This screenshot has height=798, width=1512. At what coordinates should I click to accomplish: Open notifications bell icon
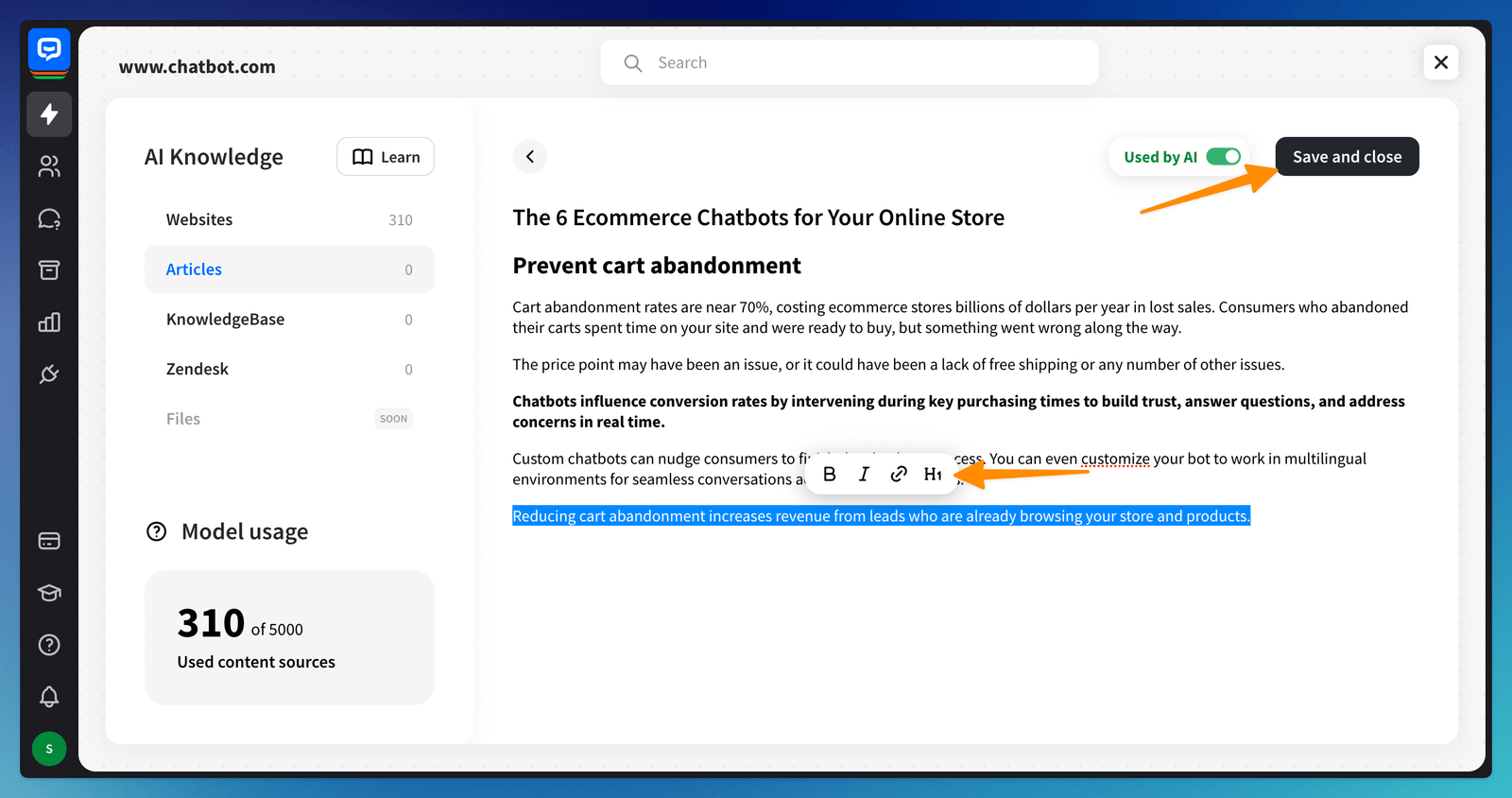pyautogui.click(x=49, y=697)
